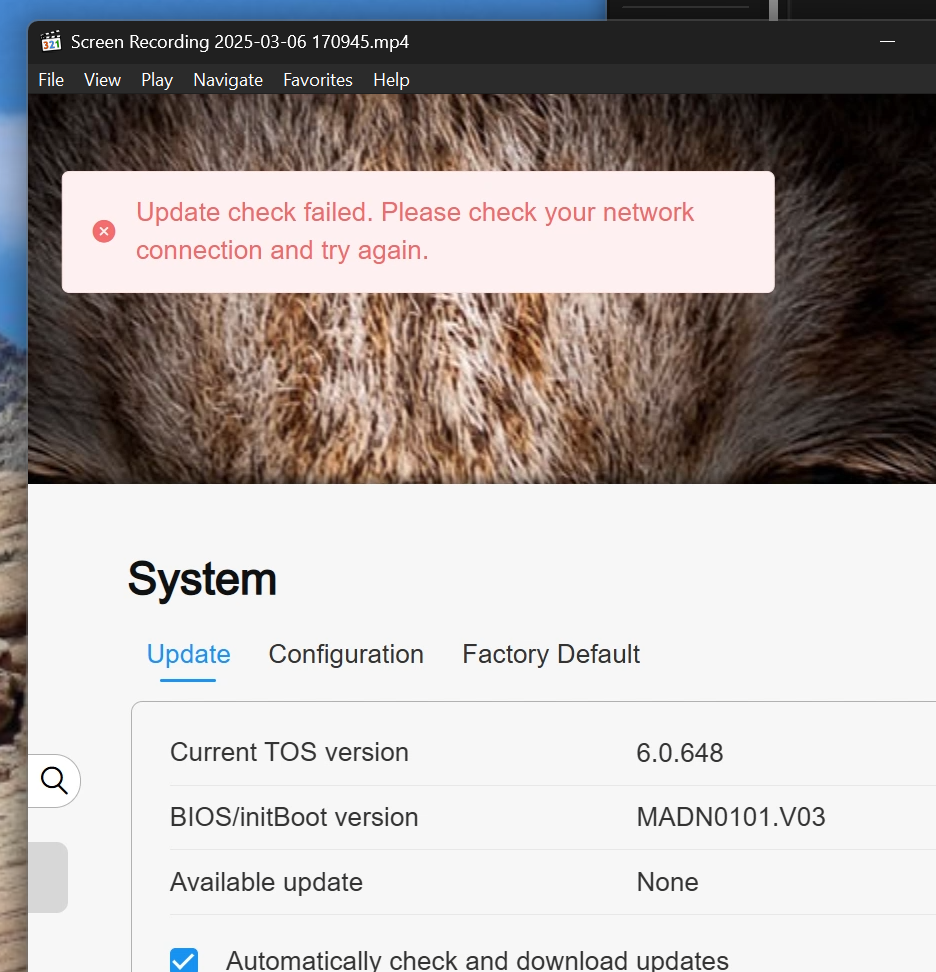The image size is (936, 972).
Task: Click the BIOS version value MADN0101.V03
Action: (731, 817)
